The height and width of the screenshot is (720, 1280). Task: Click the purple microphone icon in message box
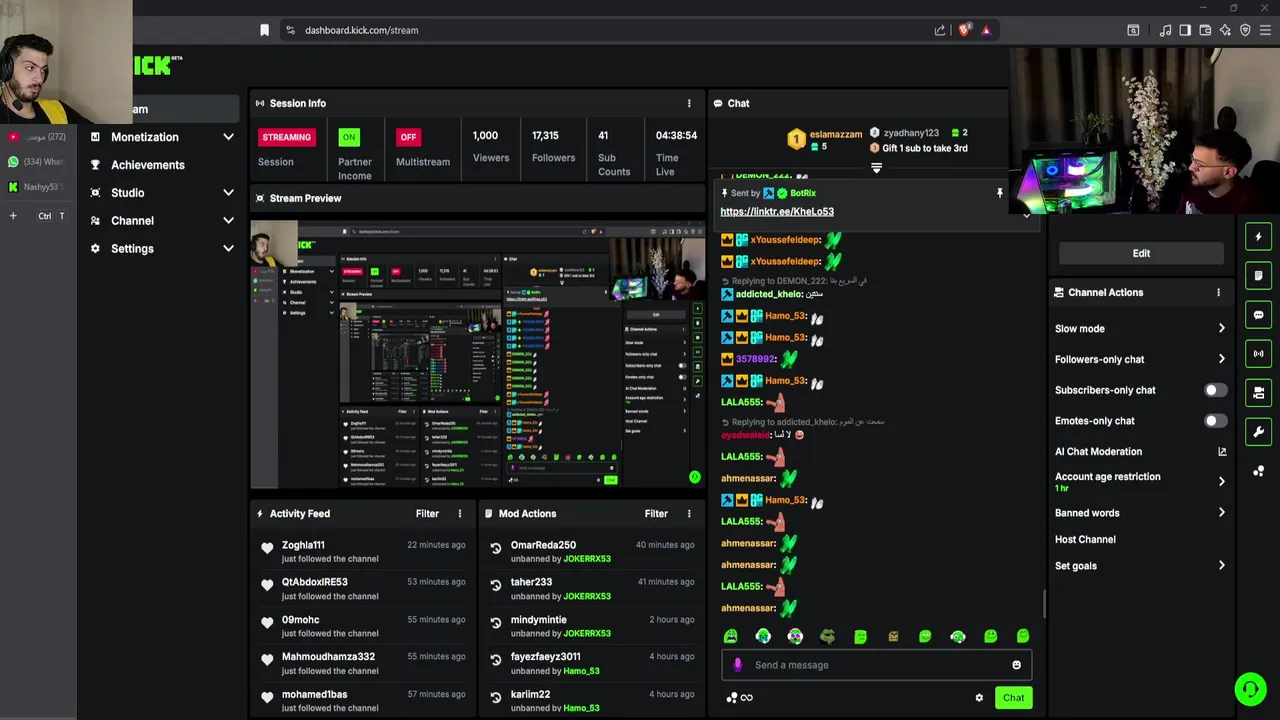(738, 665)
